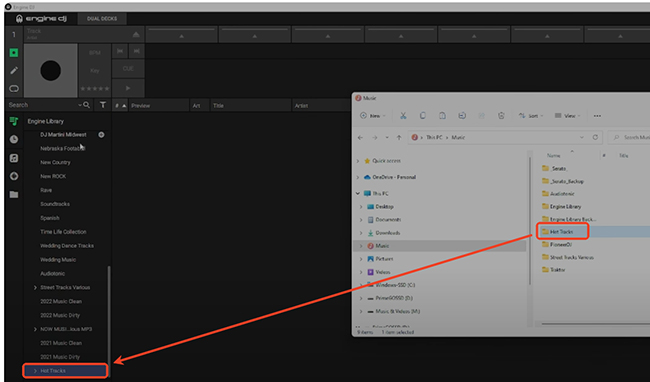The height and width of the screenshot is (382, 650).
Task: Select the pencil edit icon beside deck
Action: pos(14,70)
